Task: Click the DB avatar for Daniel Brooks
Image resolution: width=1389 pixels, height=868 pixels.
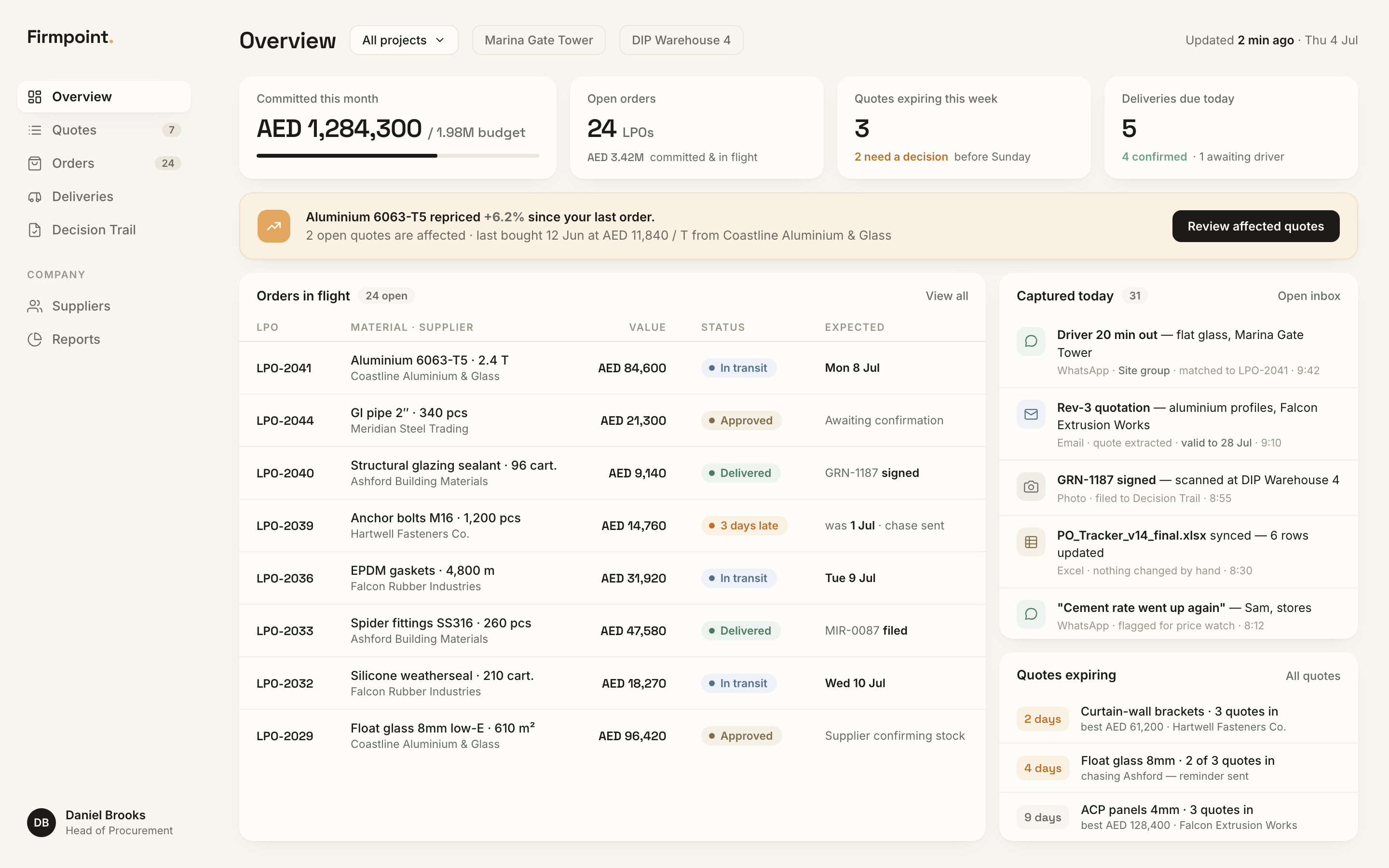Action: click(x=41, y=822)
